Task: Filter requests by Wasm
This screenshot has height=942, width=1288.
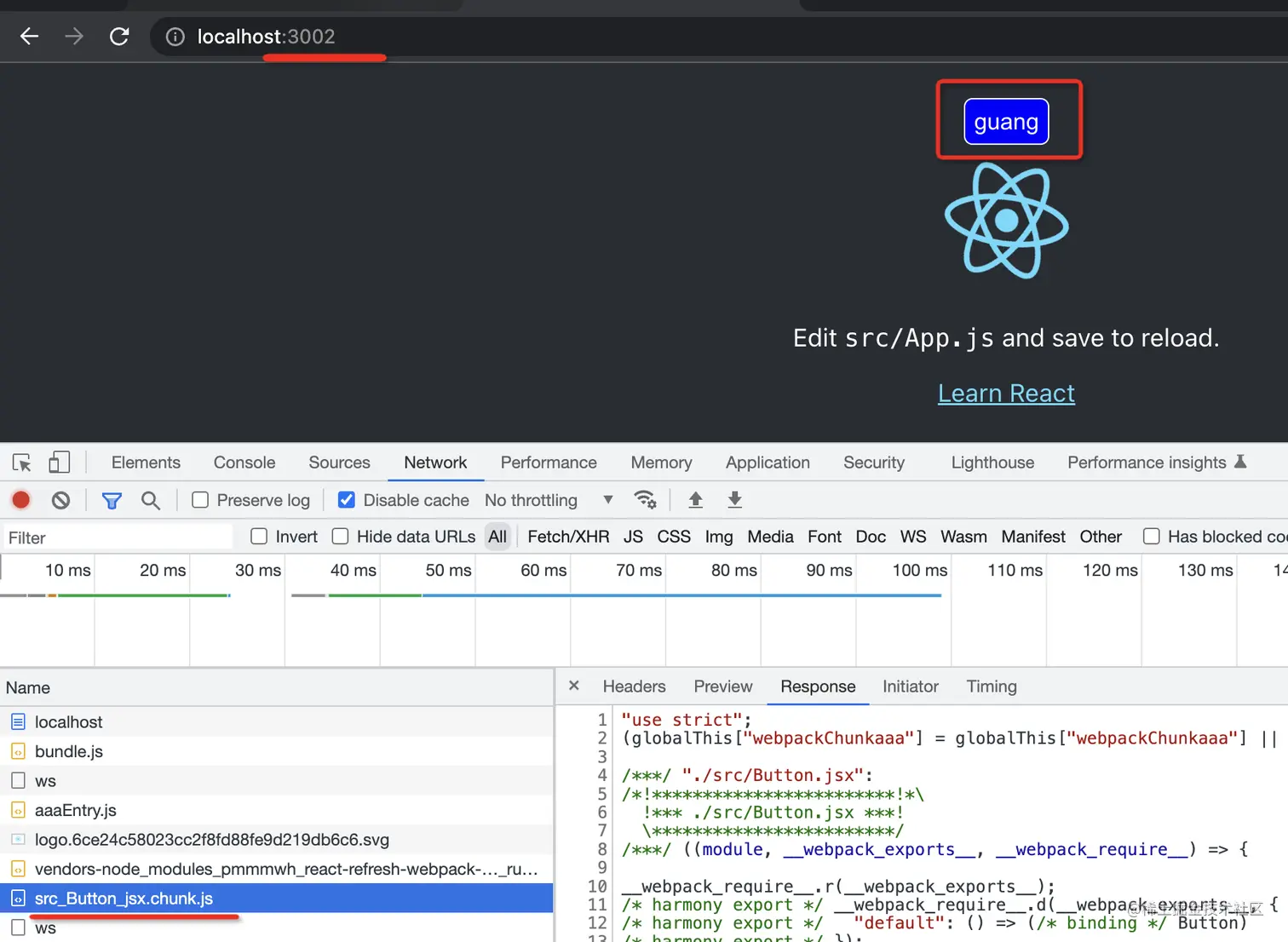Action: 963,537
